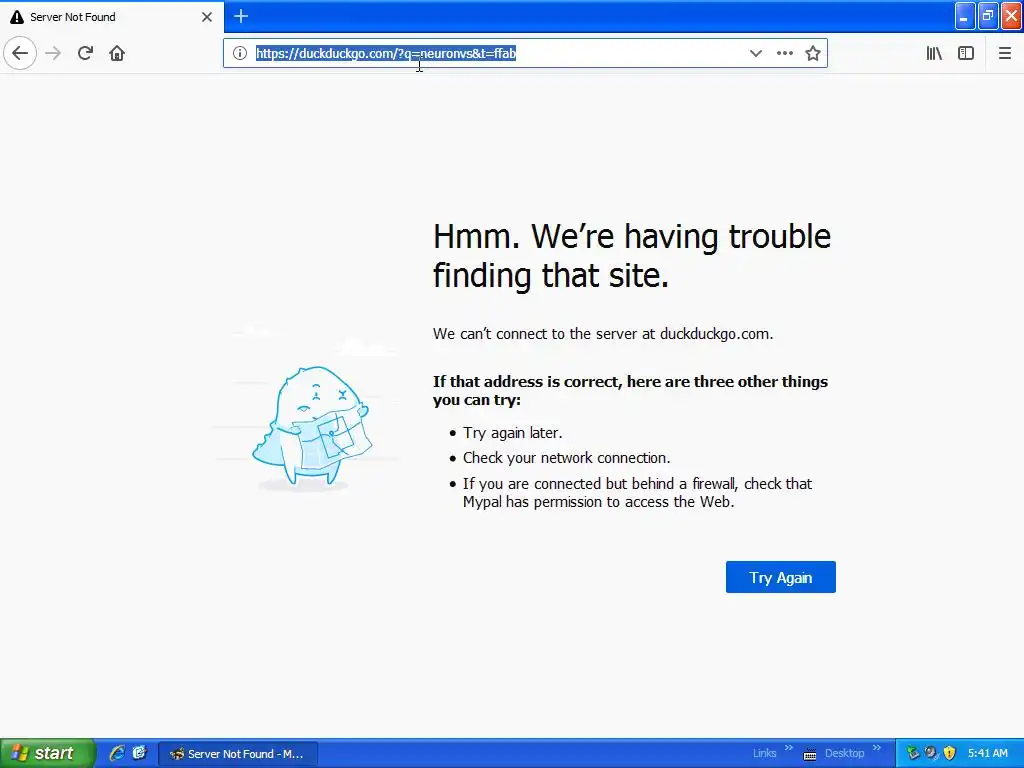
Task: Open the Windows start menu
Action: pyautogui.click(x=47, y=753)
